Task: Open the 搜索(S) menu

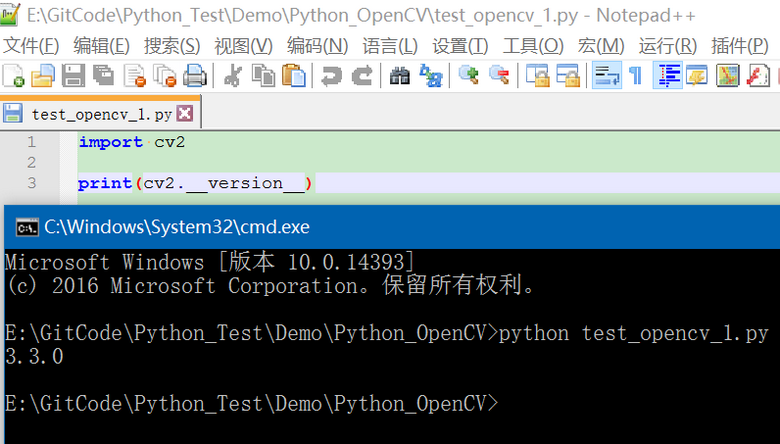Action: tap(172, 46)
